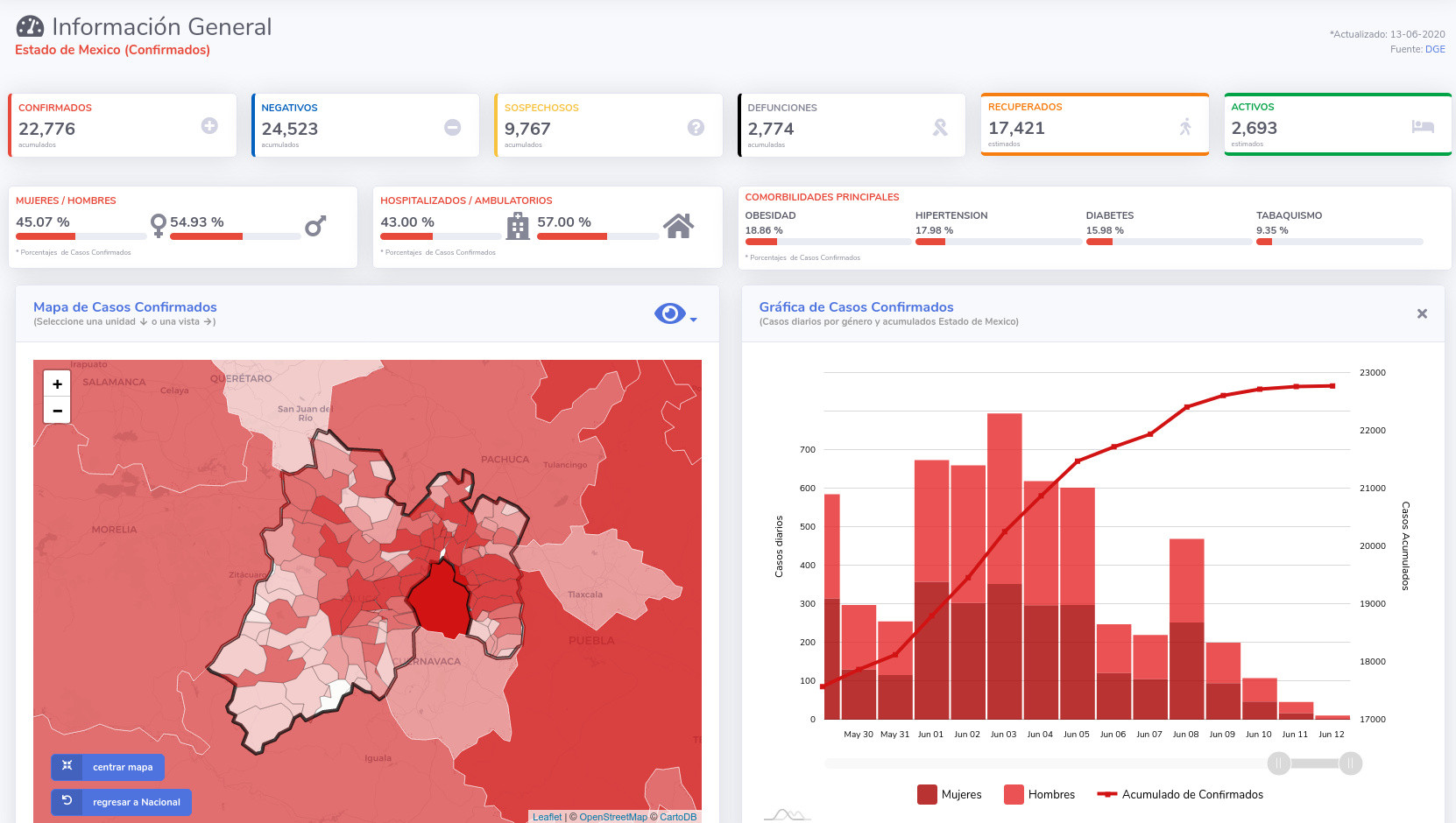Click the Defunciones value 2,774
This screenshot has height=823, width=1456.
click(x=771, y=129)
